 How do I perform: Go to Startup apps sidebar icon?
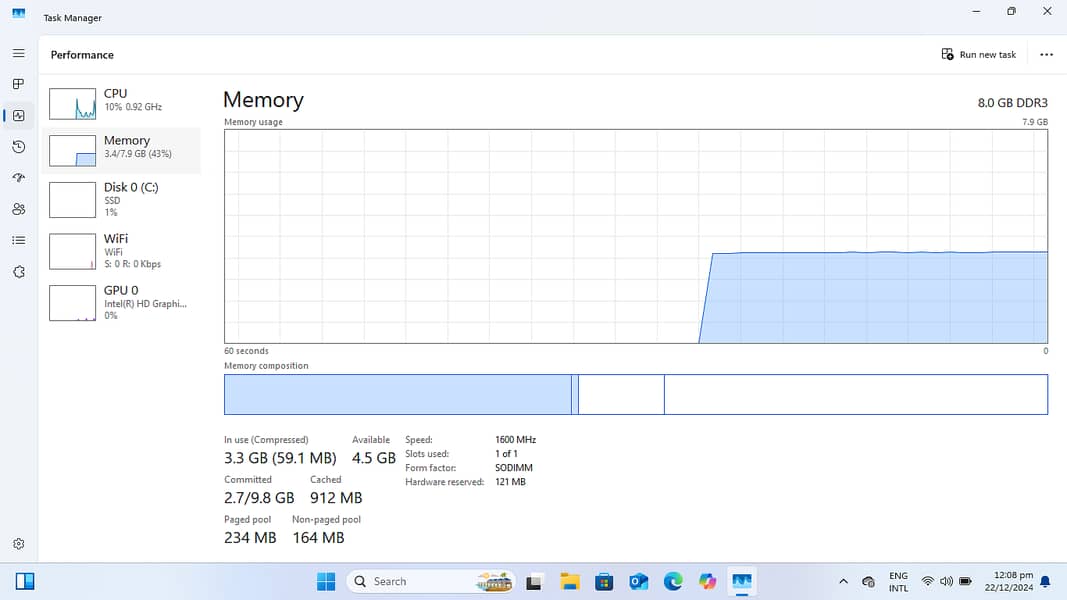click(18, 178)
